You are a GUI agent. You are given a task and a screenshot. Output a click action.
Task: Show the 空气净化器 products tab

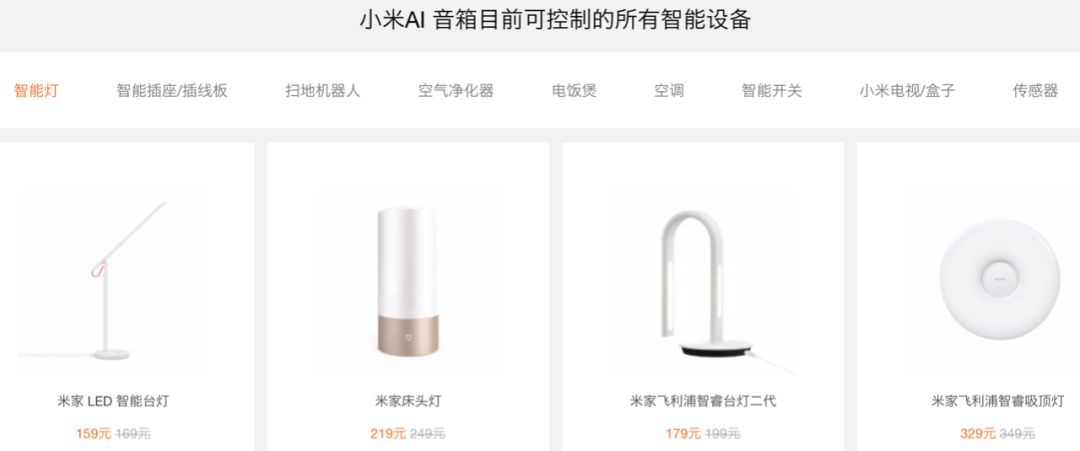click(456, 91)
